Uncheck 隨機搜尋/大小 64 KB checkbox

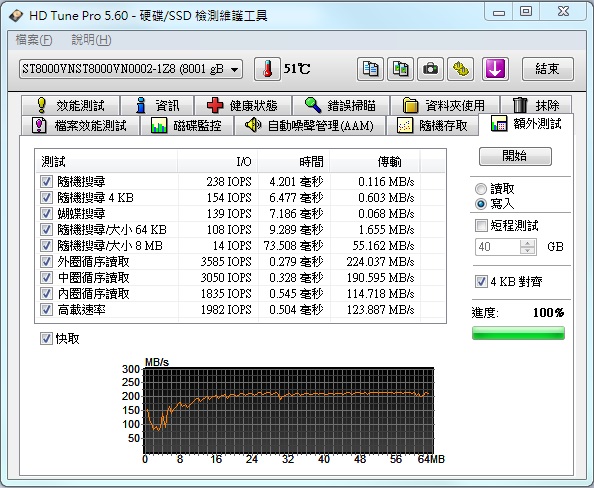(46, 230)
